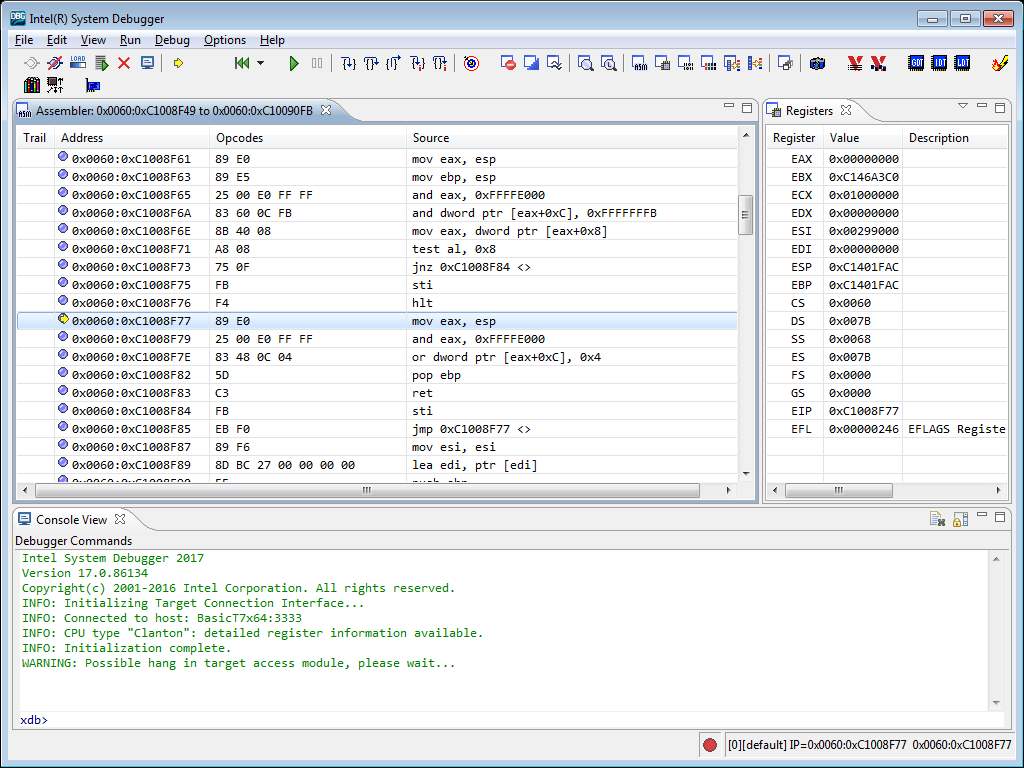Click the red X disconnect icon
This screenshot has width=1024, height=768.
[124, 63]
